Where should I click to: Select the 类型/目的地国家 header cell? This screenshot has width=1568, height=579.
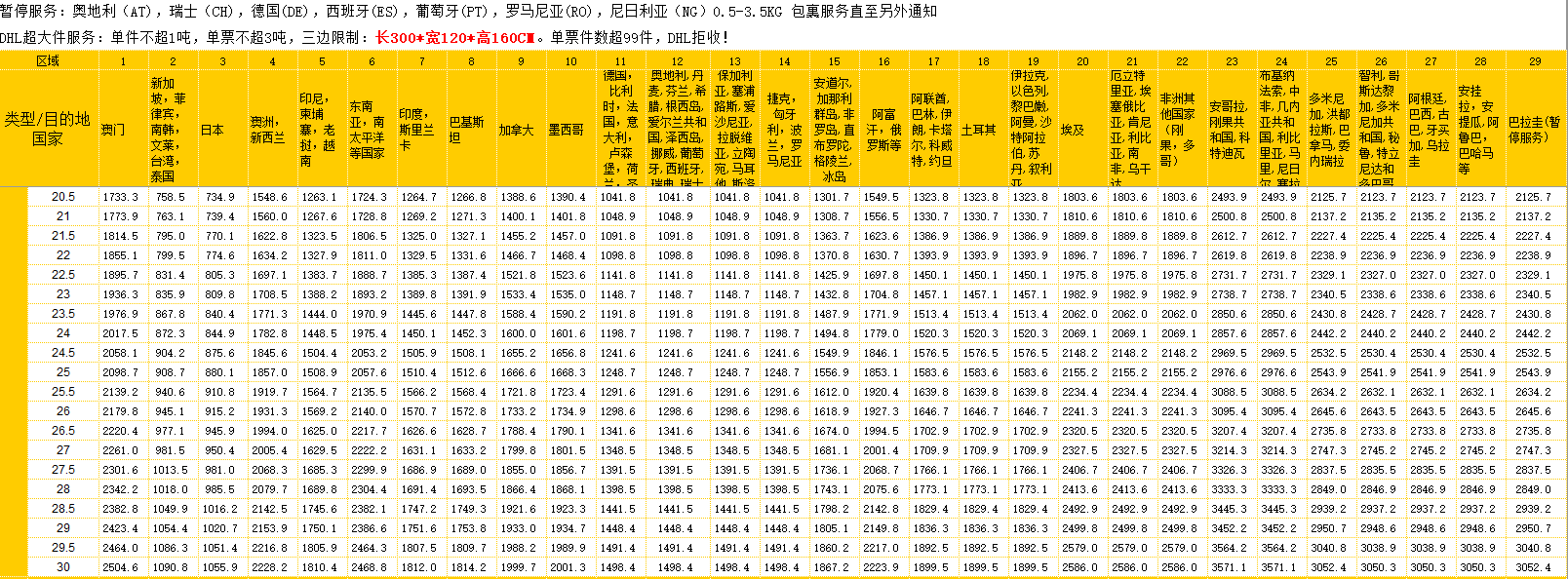click(x=48, y=129)
